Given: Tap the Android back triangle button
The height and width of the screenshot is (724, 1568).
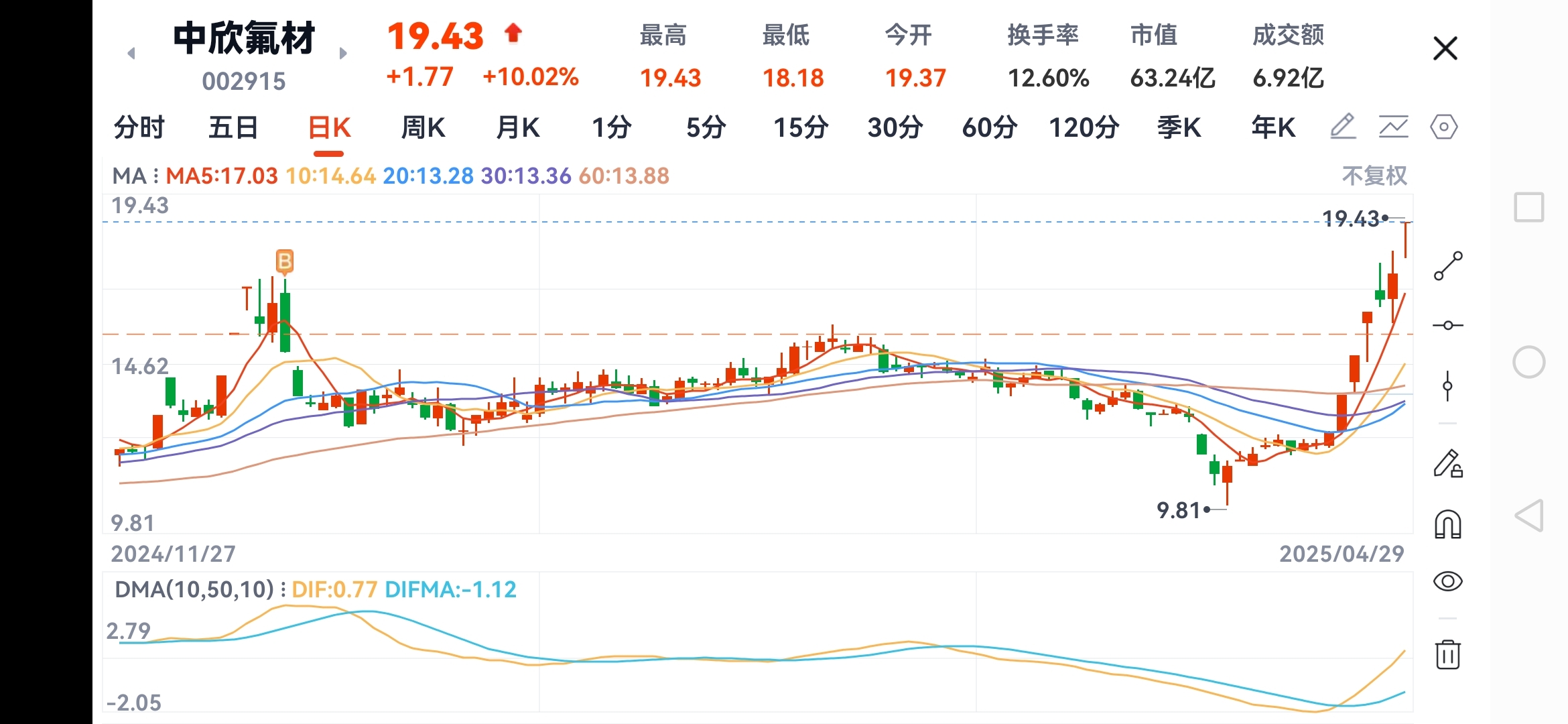Looking at the screenshot, I should 1529,516.
